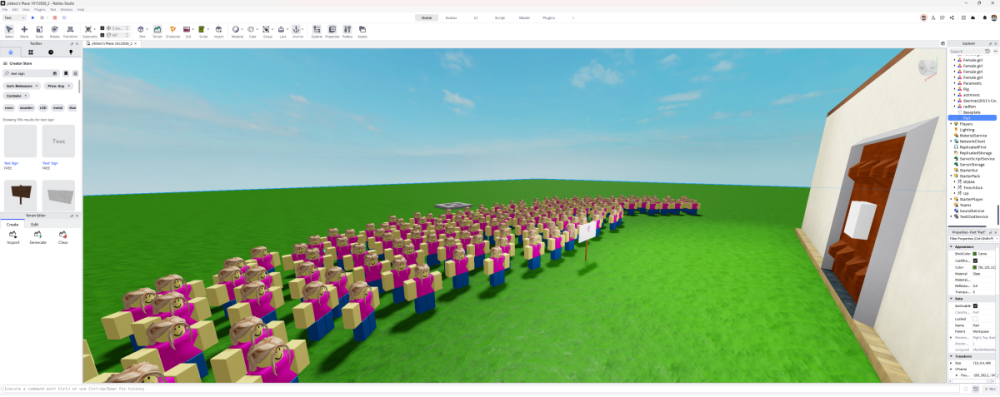Click Generate in Terrain Editor
1000x397 pixels.
38,238
